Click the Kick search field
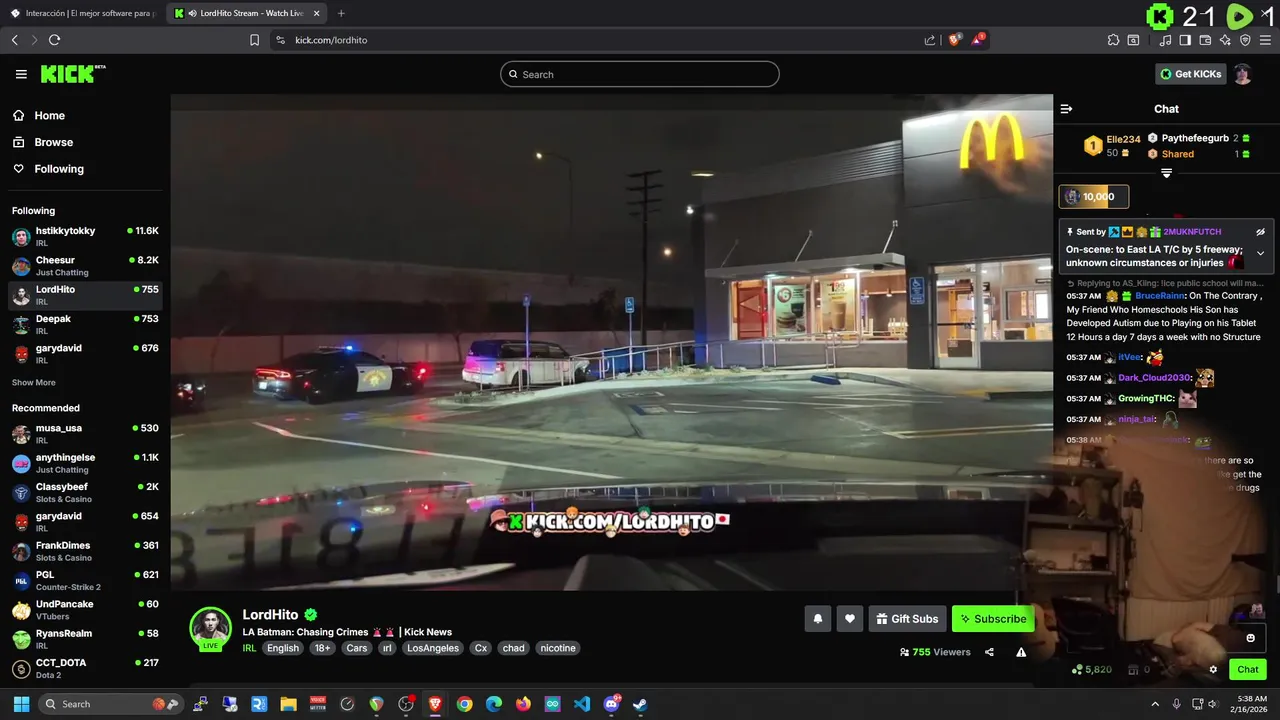Screen dimensions: 1280x720 click(x=640, y=74)
